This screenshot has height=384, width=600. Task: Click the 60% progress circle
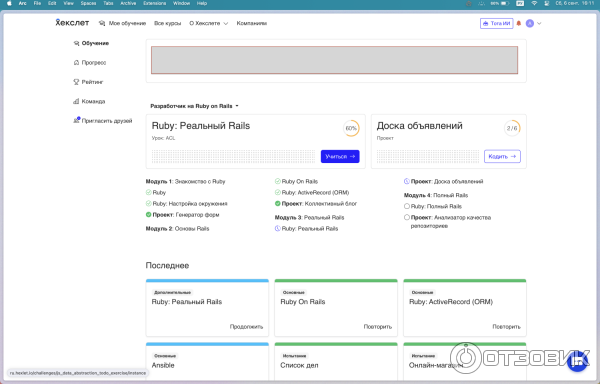pos(351,128)
